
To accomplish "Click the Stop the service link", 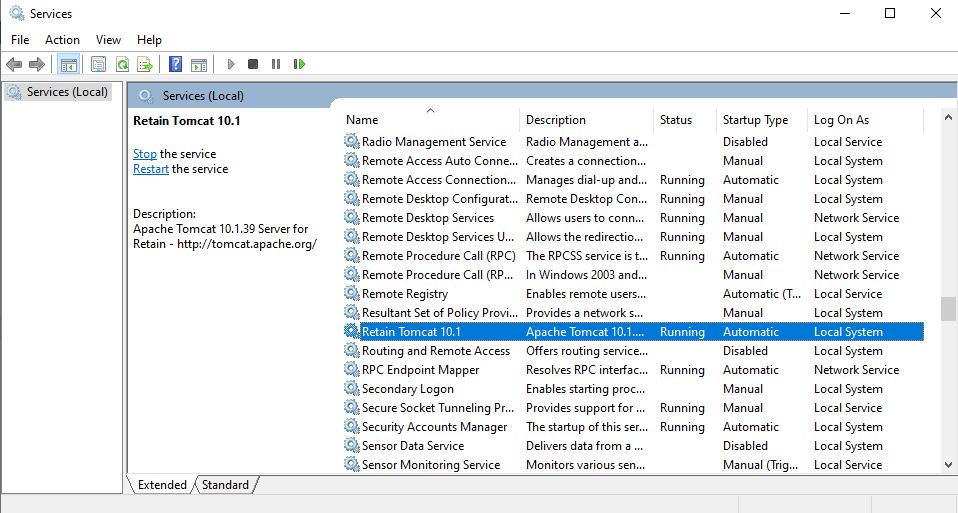I will tap(145, 154).
